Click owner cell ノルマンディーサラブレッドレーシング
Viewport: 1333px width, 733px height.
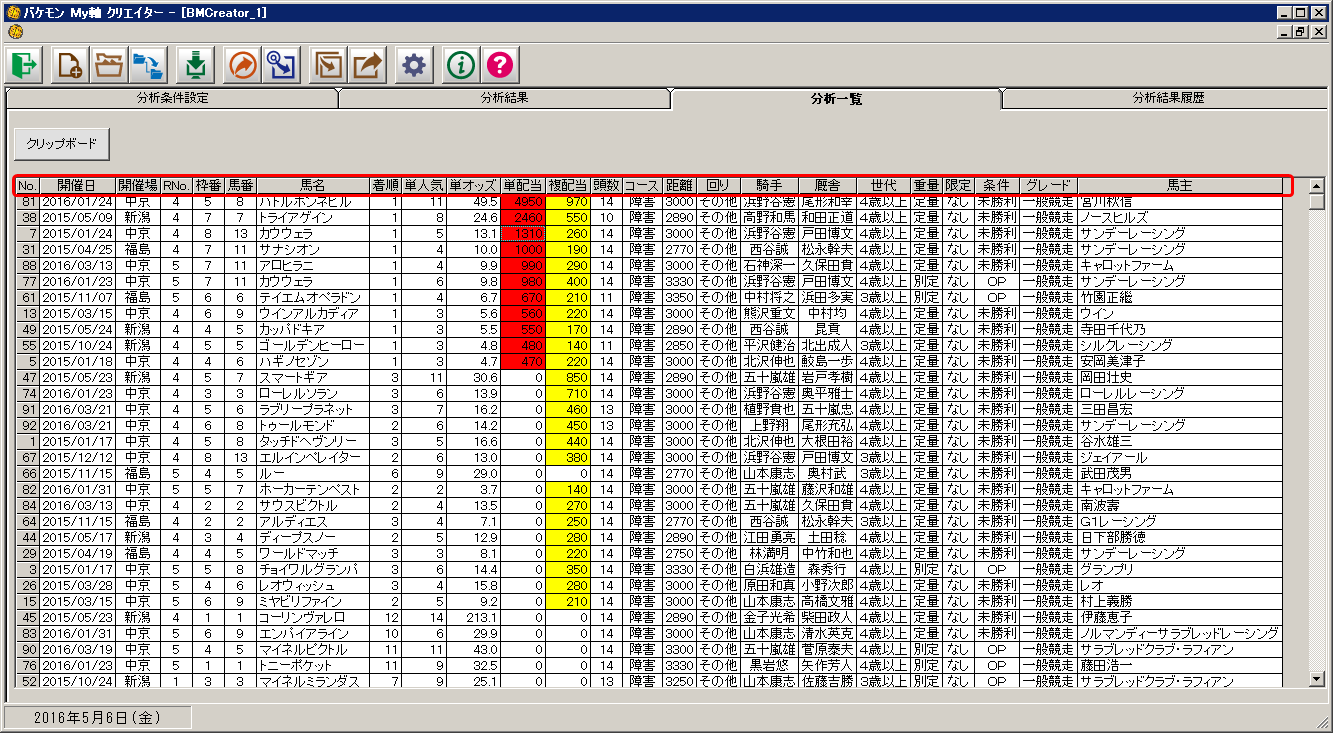1179,633
